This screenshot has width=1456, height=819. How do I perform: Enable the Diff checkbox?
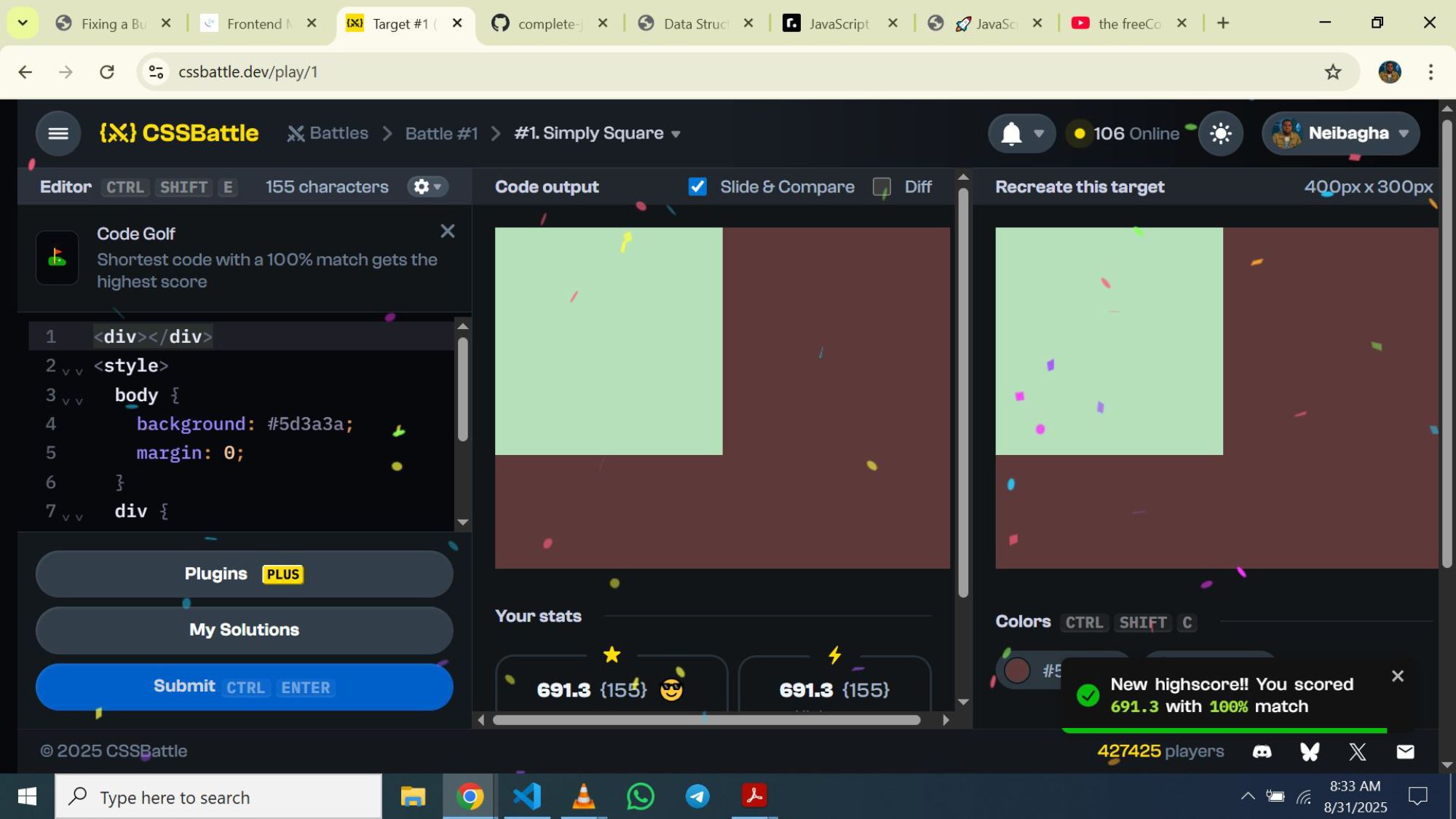click(x=882, y=187)
